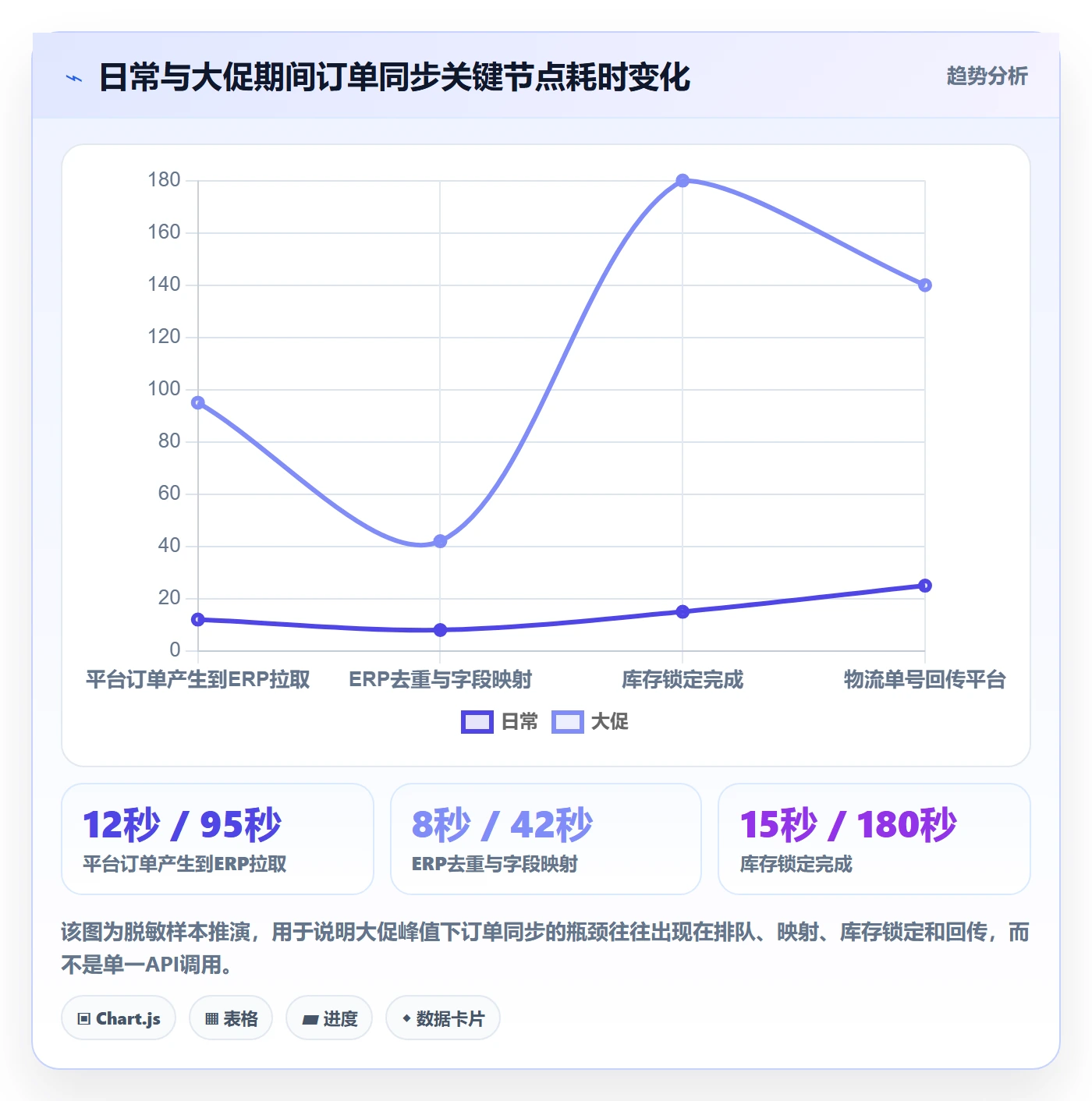Click the 日常 legend color box

coord(477,722)
